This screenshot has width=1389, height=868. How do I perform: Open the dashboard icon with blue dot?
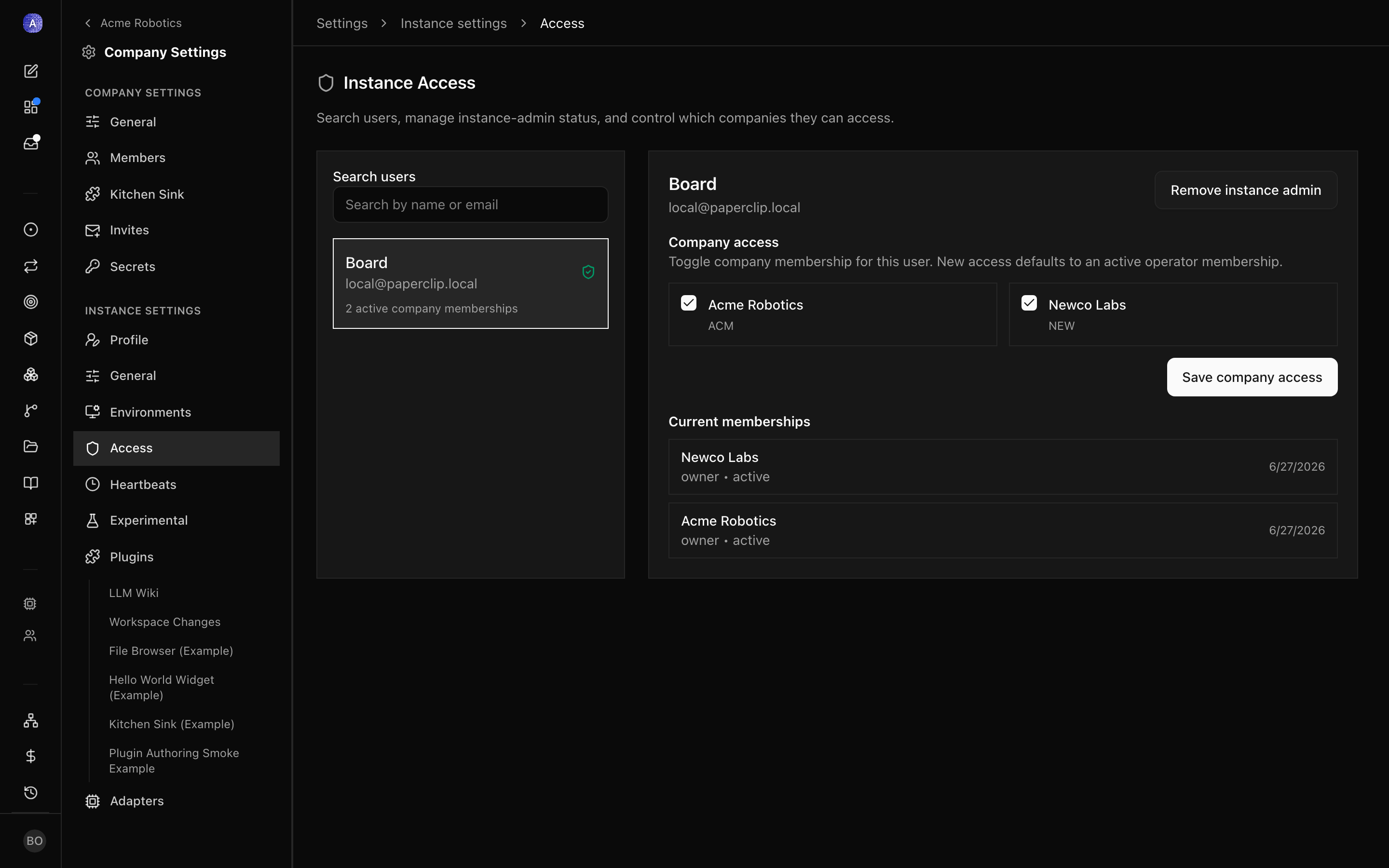click(31, 107)
